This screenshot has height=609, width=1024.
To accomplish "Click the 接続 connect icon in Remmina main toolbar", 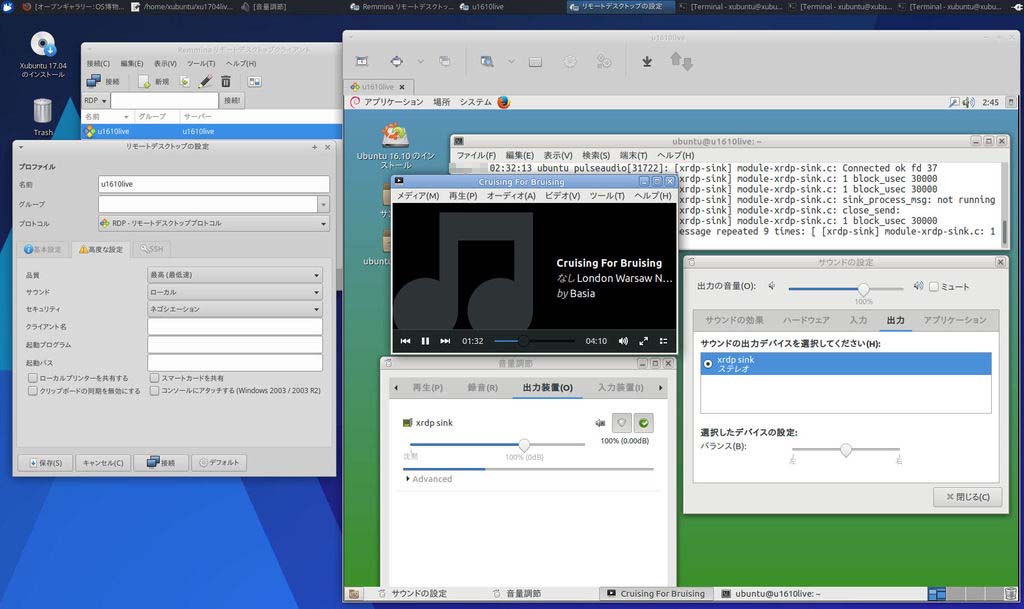I will (94, 82).
